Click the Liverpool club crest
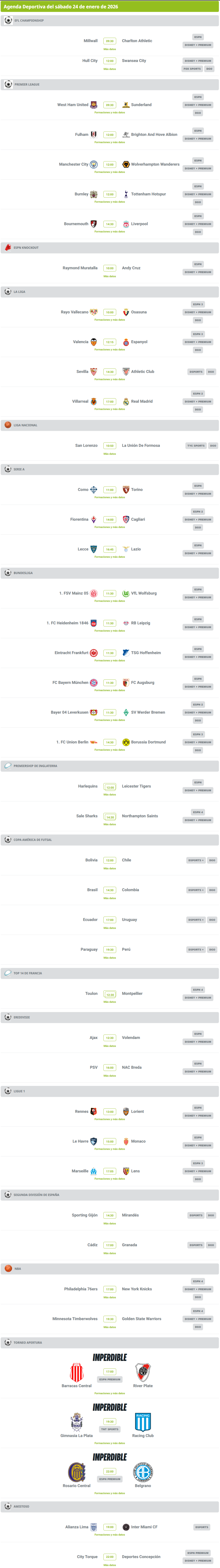220x1568 pixels. pos(126,224)
